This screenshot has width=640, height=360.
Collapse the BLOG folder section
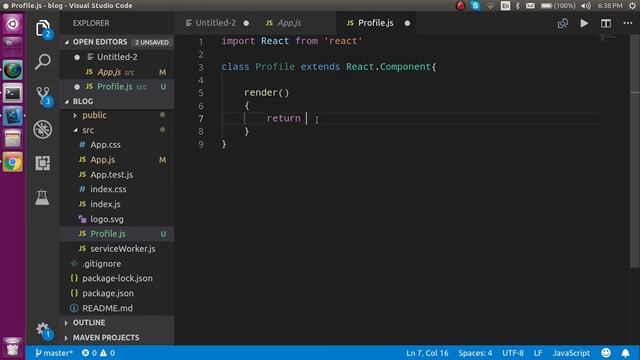click(x=117, y=101)
